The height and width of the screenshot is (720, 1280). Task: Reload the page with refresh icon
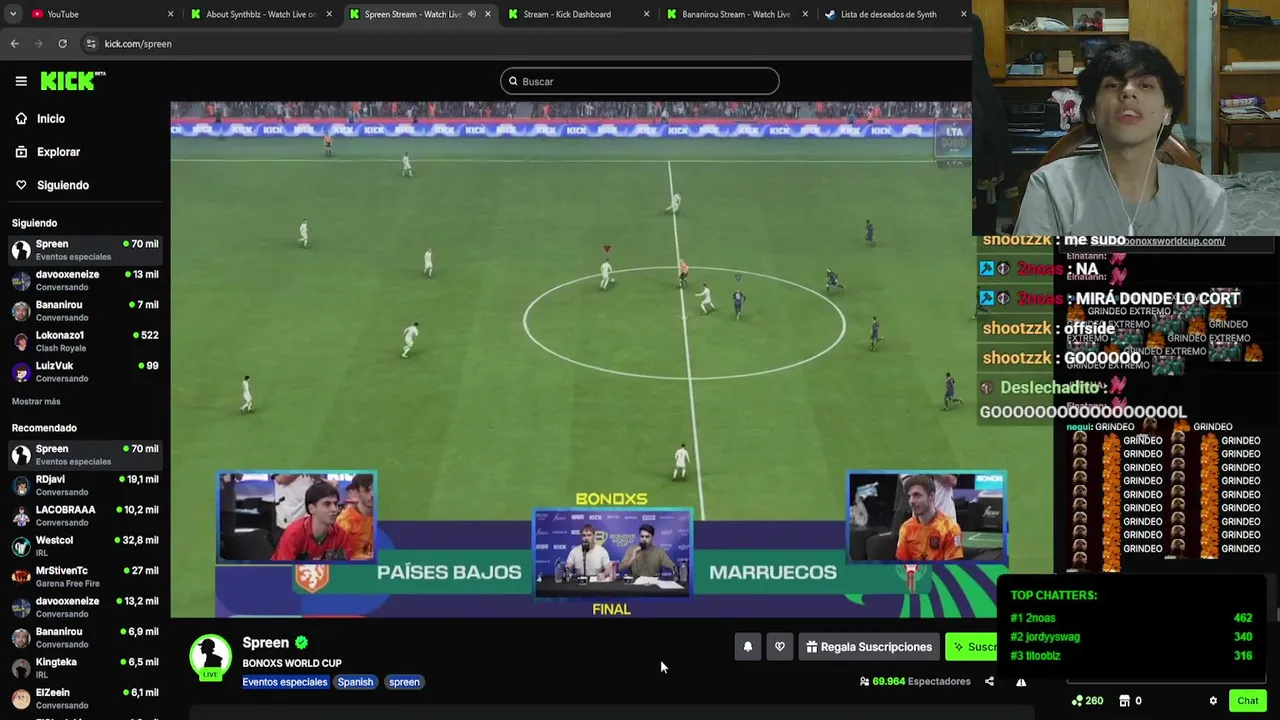coord(62,44)
